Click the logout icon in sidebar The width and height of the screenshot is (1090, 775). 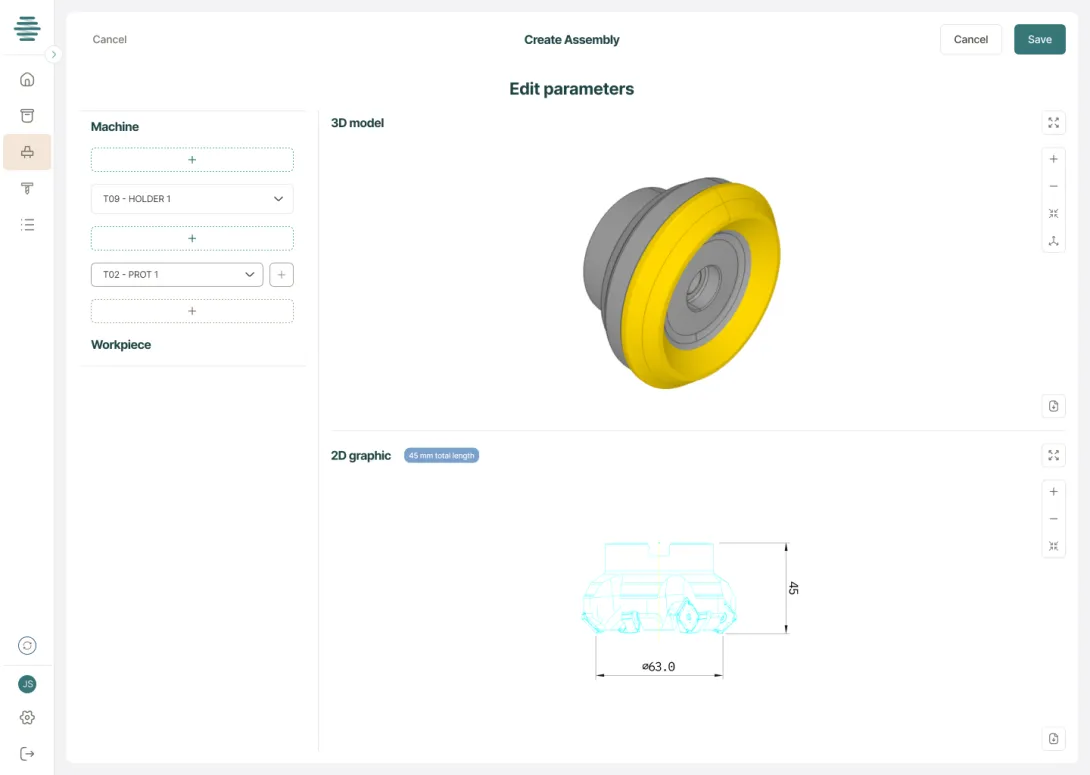coord(27,753)
